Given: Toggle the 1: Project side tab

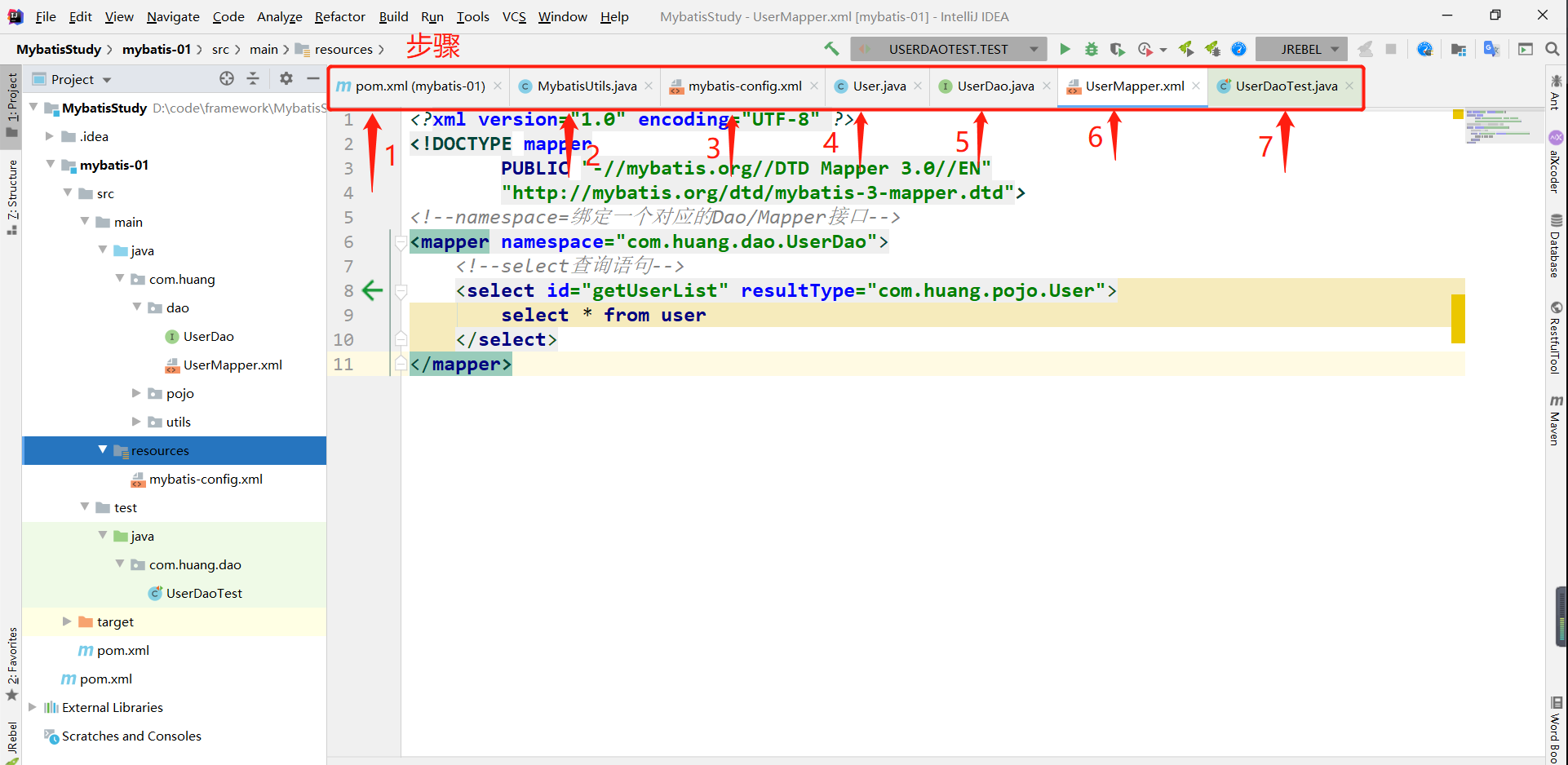Looking at the screenshot, I should (11, 106).
